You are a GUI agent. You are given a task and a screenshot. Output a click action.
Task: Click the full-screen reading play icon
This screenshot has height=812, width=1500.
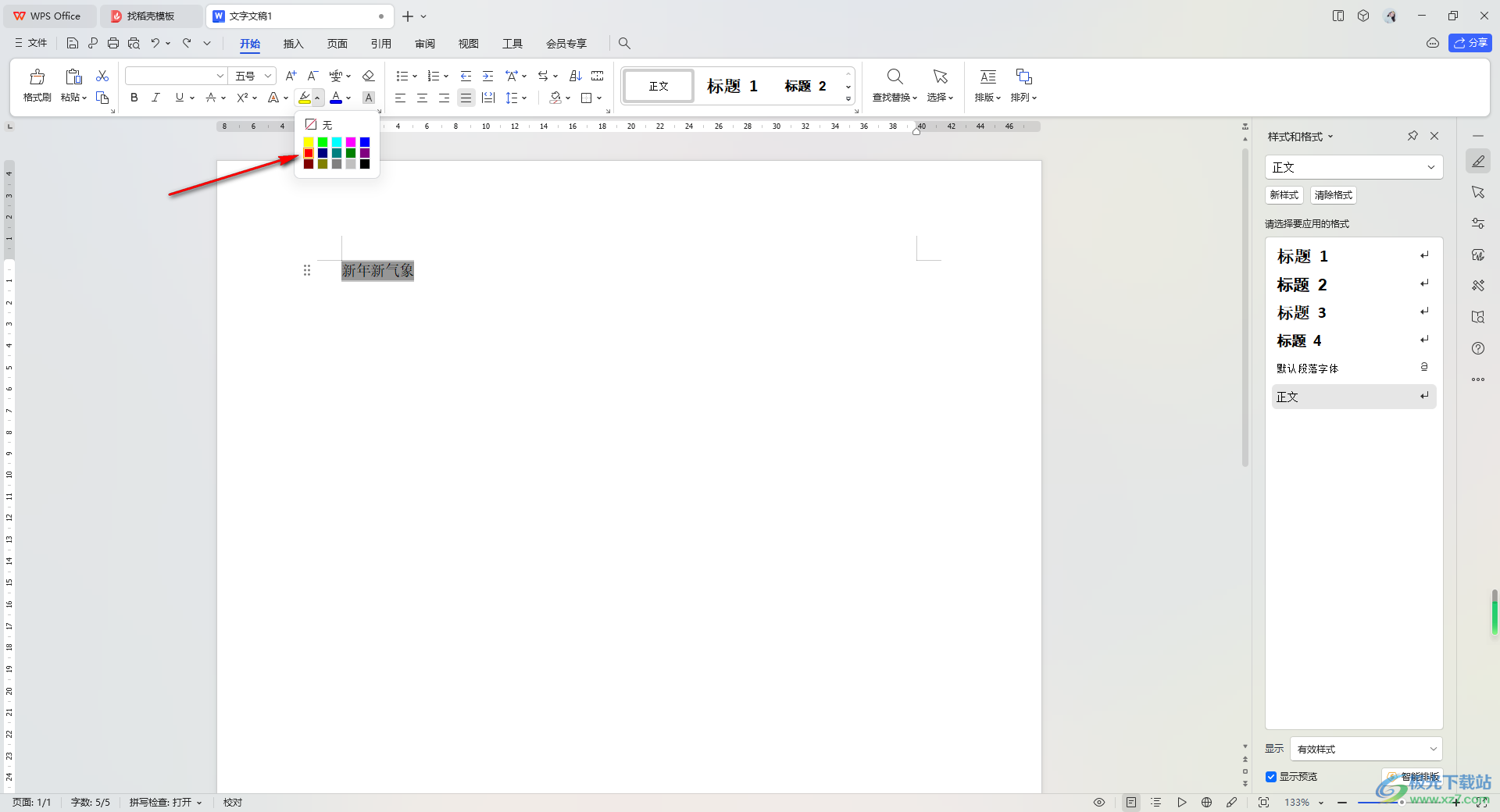(1181, 802)
